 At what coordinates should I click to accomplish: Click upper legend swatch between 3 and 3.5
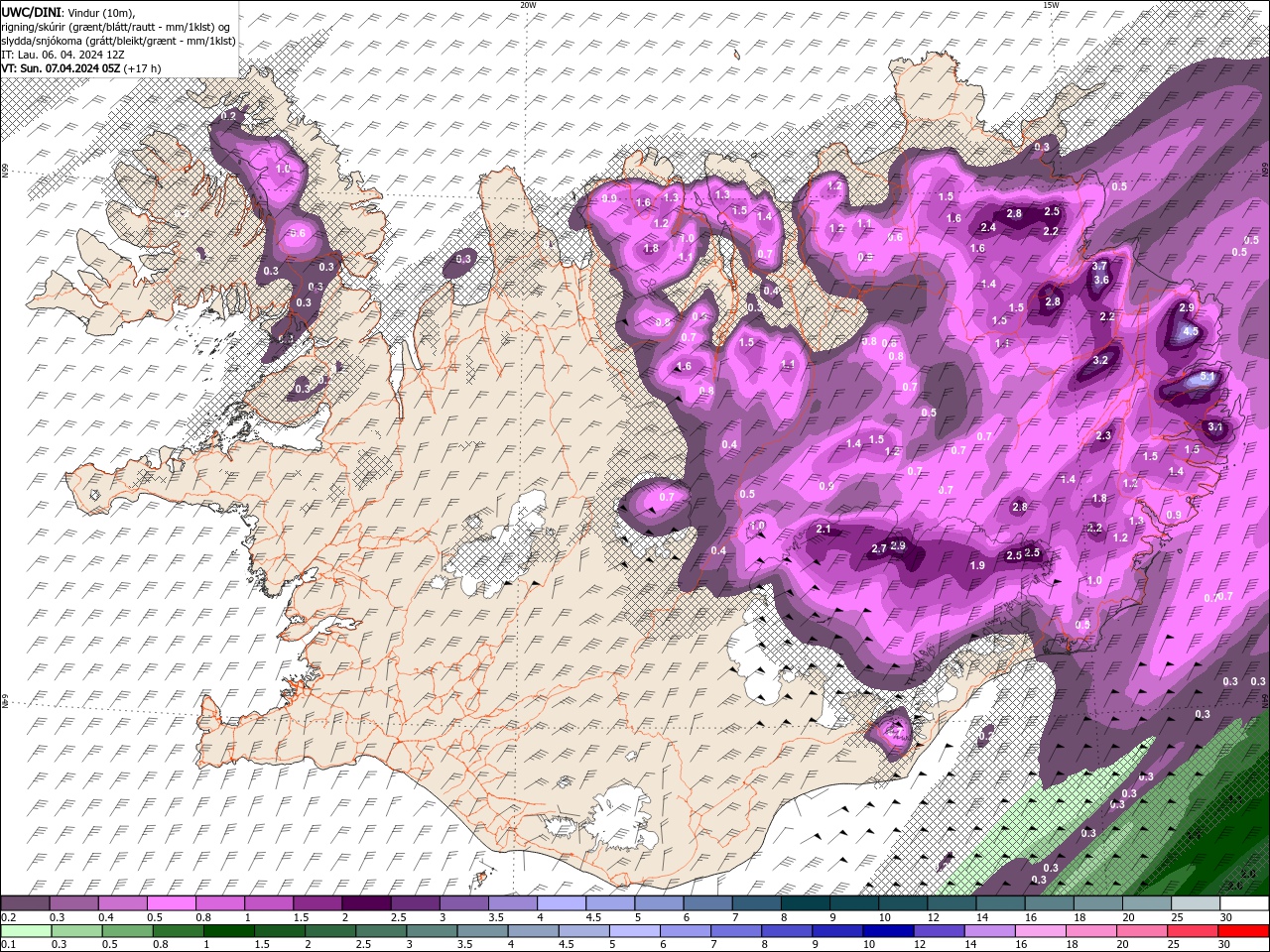[463, 902]
